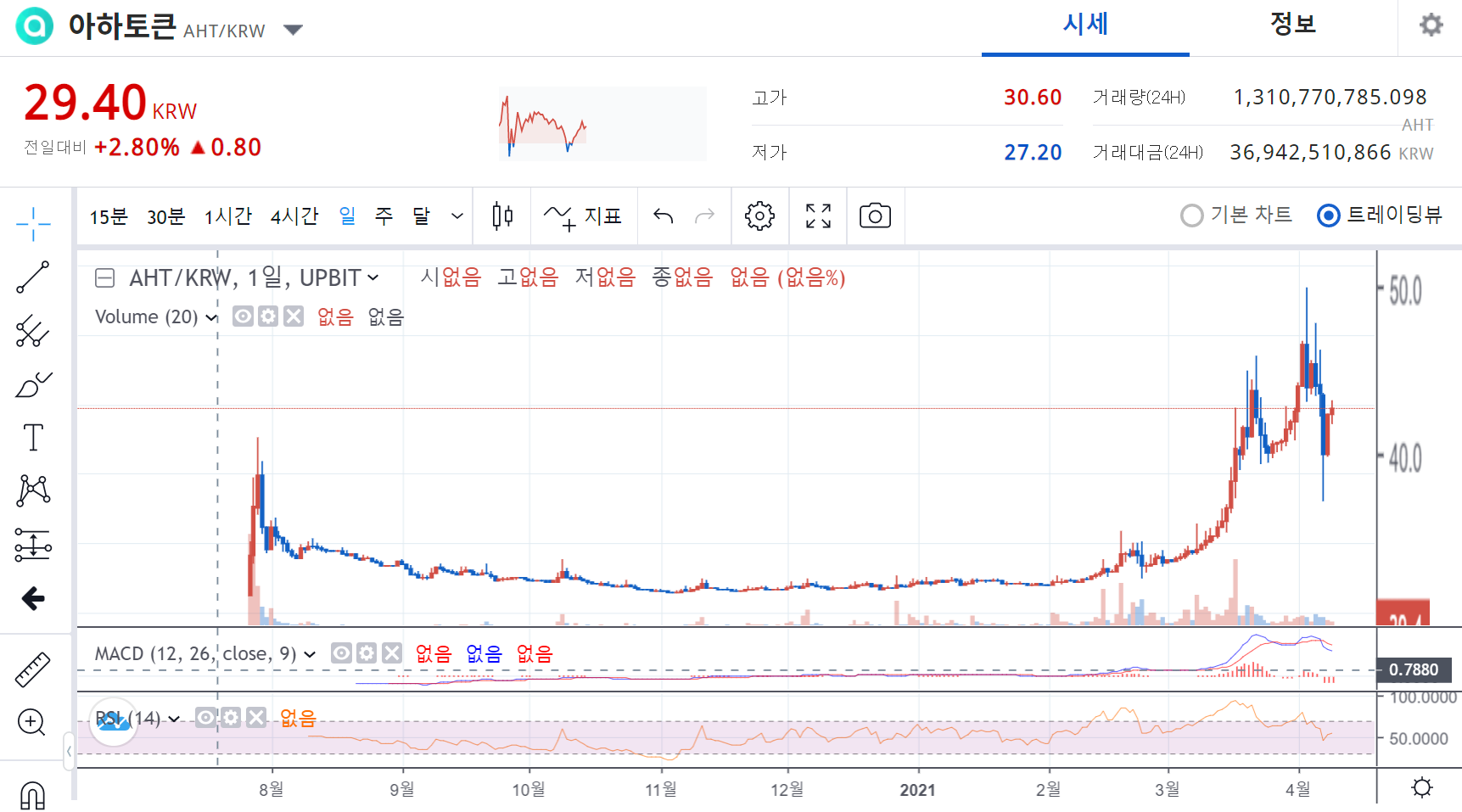The width and height of the screenshot is (1462, 812).
Task: Open the coin pair selector dropdown arrow
Action: [x=293, y=31]
